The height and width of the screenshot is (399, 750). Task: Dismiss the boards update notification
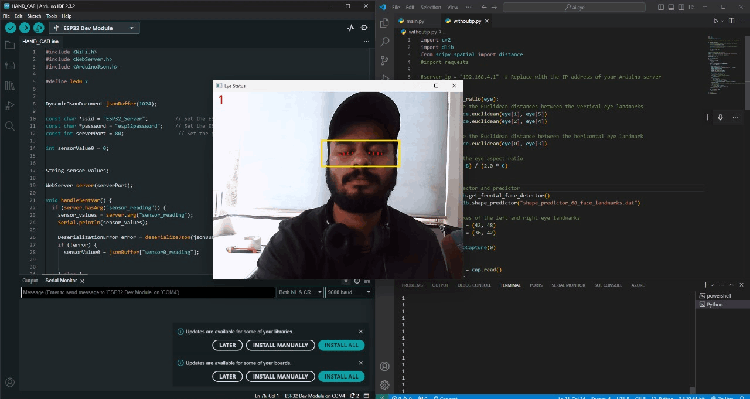click(361, 363)
